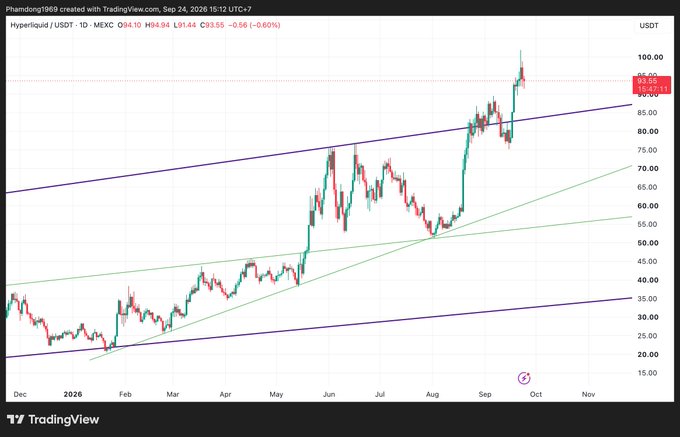Click the Mar label on time axis
680x437 pixels.
173,395
